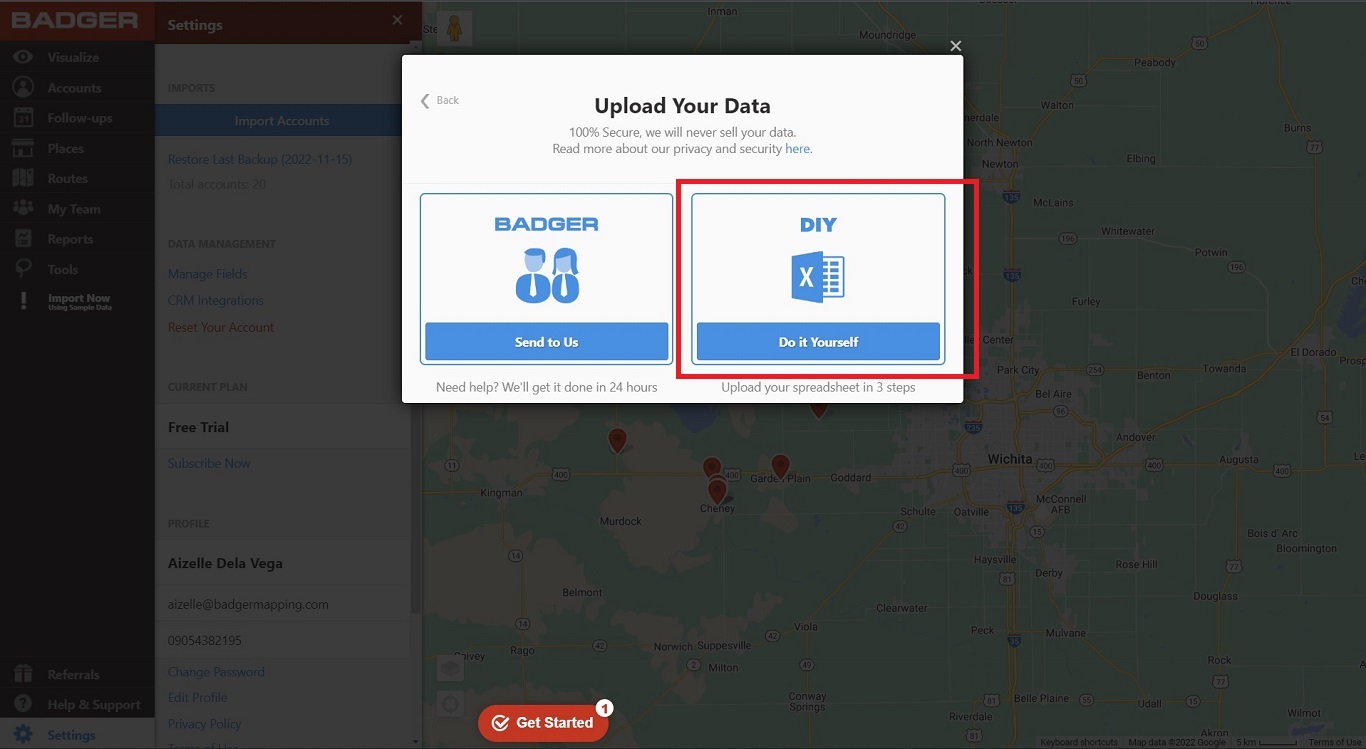This screenshot has width=1366, height=749.
Task: Click the name Aizelle Dela Vega
Action: coord(225,563)
